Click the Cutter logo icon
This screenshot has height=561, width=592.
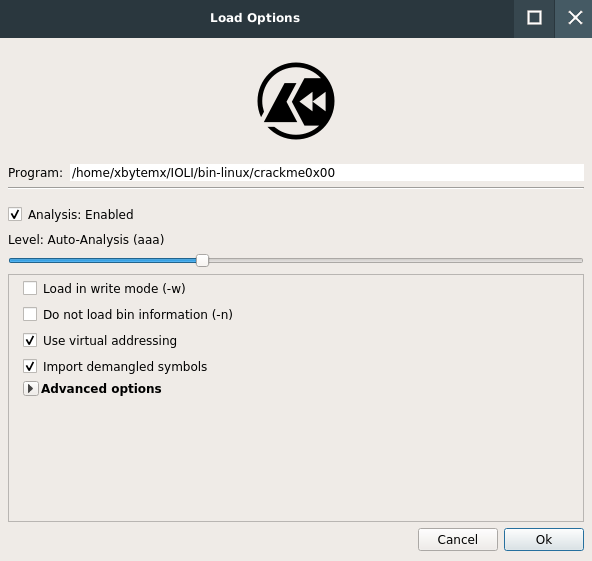296,101
